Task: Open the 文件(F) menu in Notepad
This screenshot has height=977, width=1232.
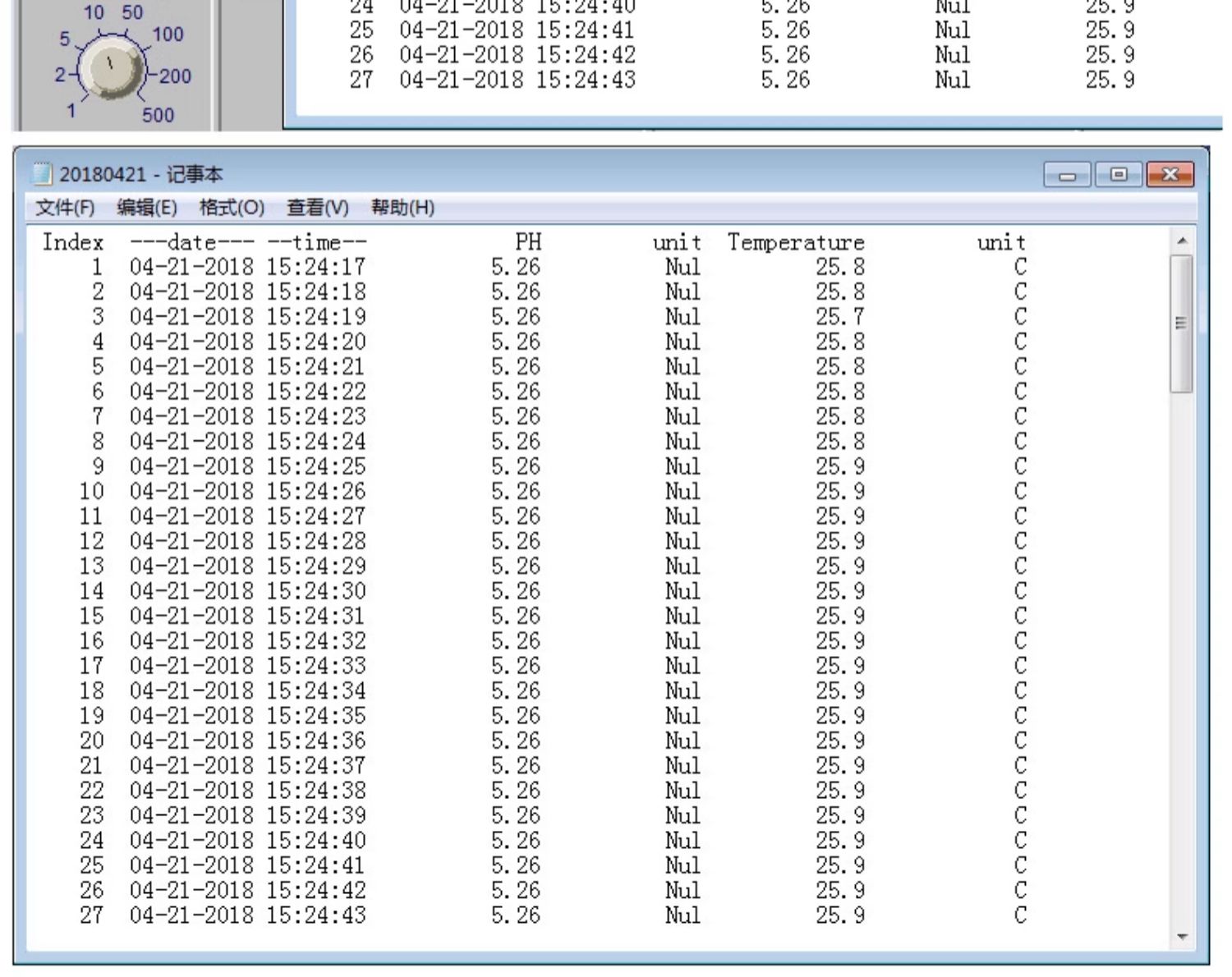Action: coord(65,208)
